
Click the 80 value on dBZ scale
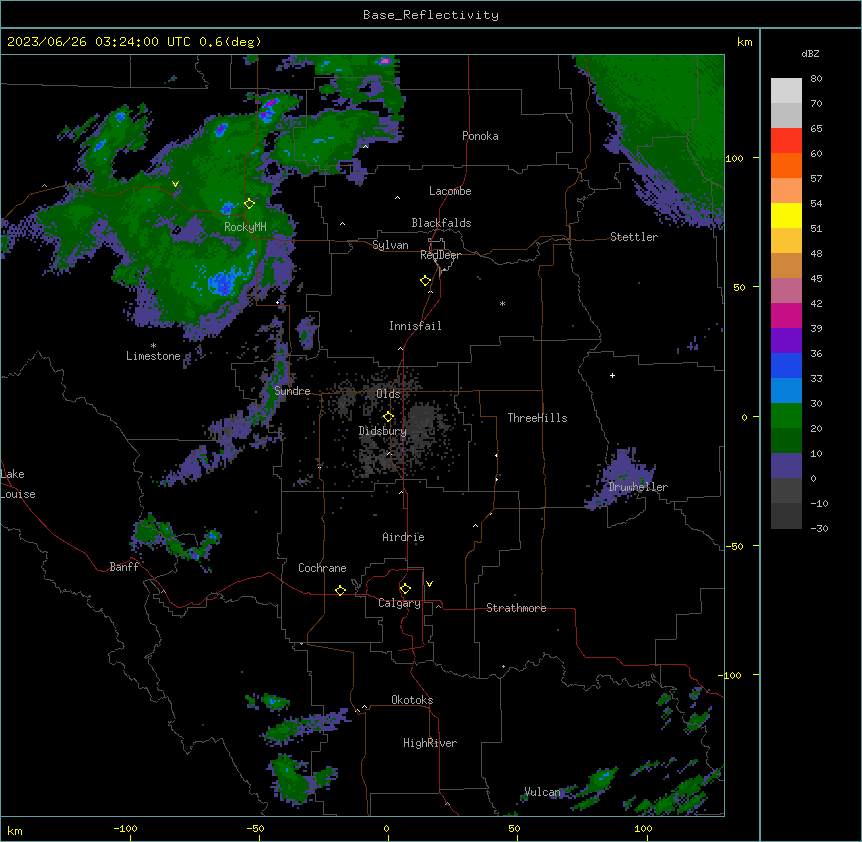[x=816, y=78]
